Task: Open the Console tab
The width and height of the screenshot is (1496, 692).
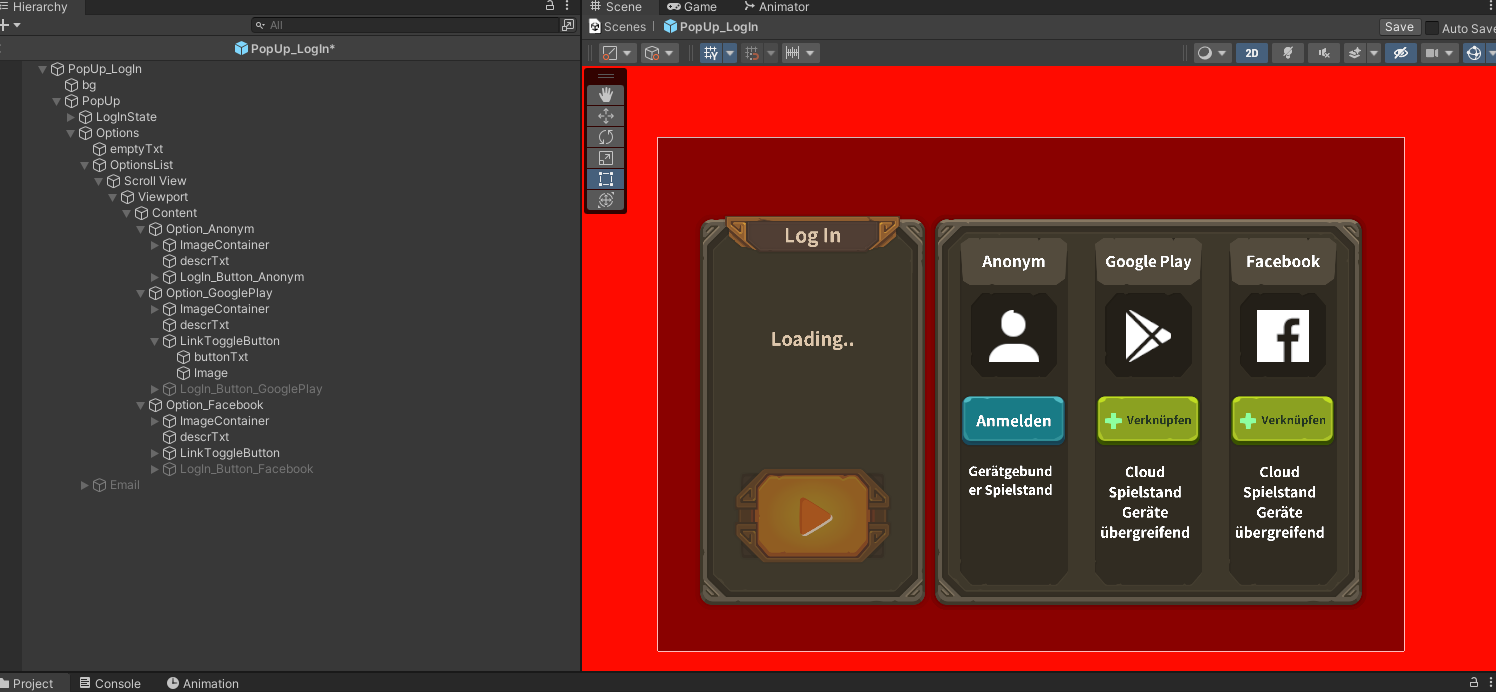Action: coord(109,683)
